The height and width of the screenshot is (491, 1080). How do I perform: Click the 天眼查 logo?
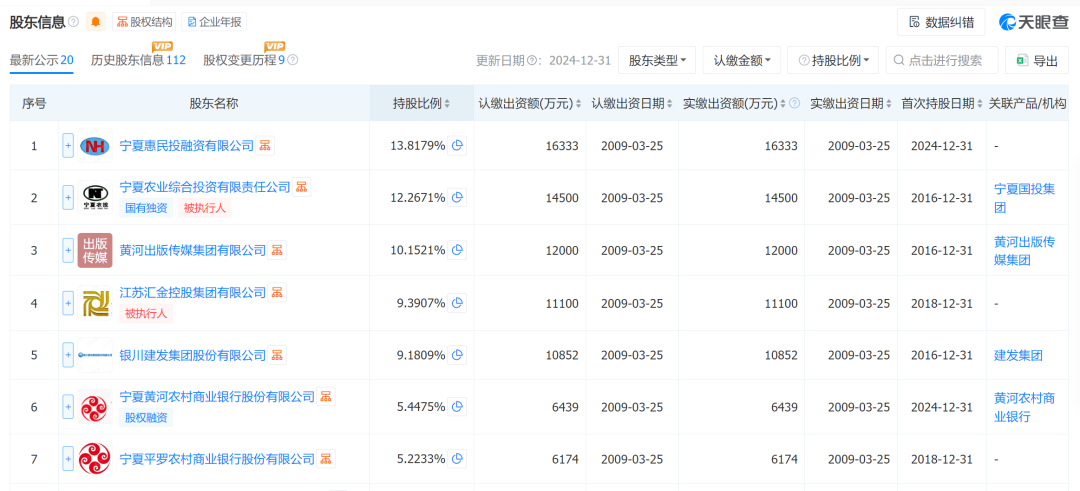click(1034, 22)
